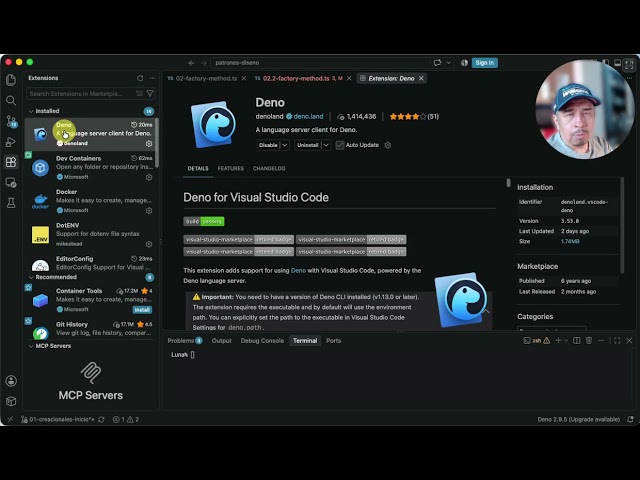Open notifications bell in status bar

point(631,419)
